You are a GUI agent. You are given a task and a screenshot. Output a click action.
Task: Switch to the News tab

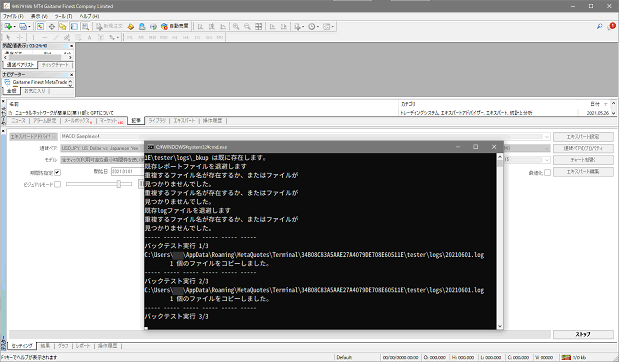19,121
